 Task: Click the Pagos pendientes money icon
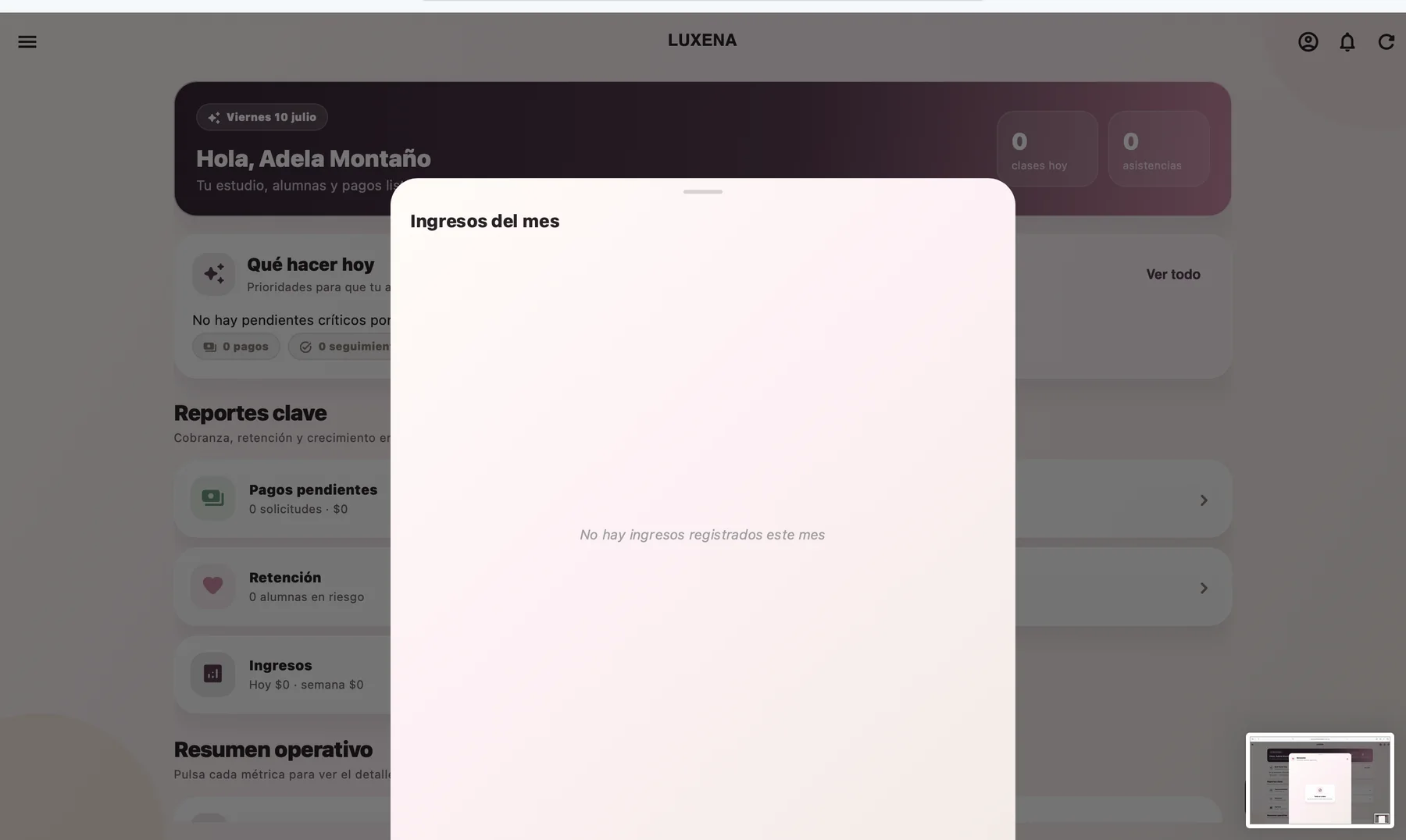click(x=212, y=498)
